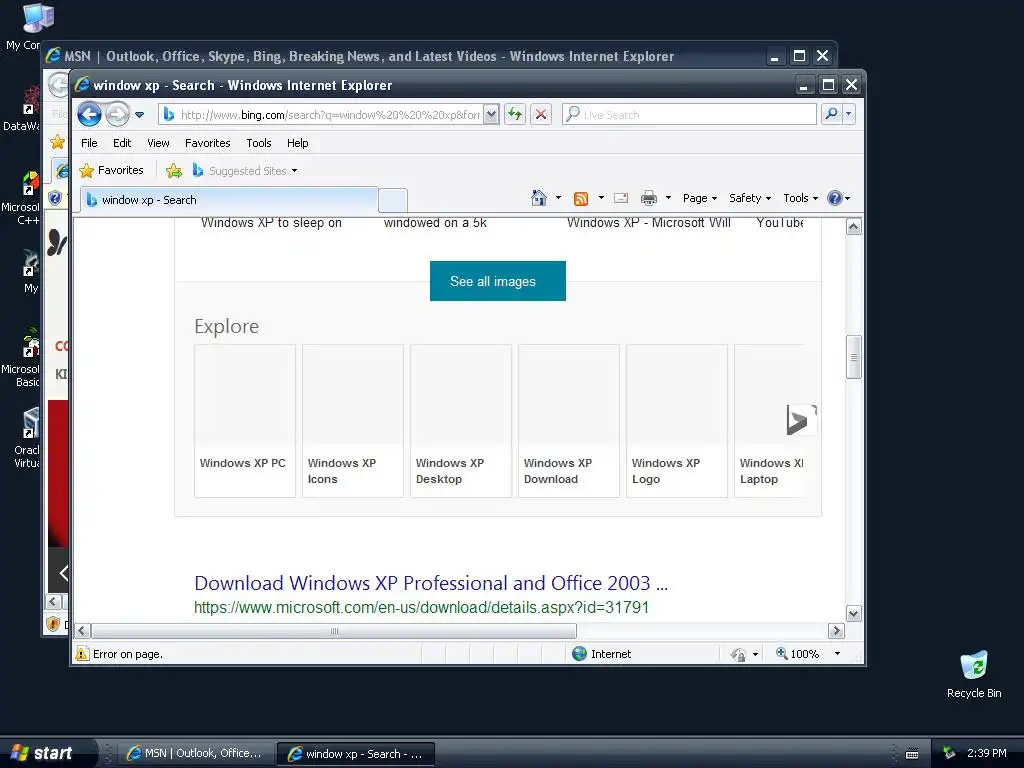Click the Home icon in command bar
Screen dimensions: 1024x768
(x=539, y=198)
